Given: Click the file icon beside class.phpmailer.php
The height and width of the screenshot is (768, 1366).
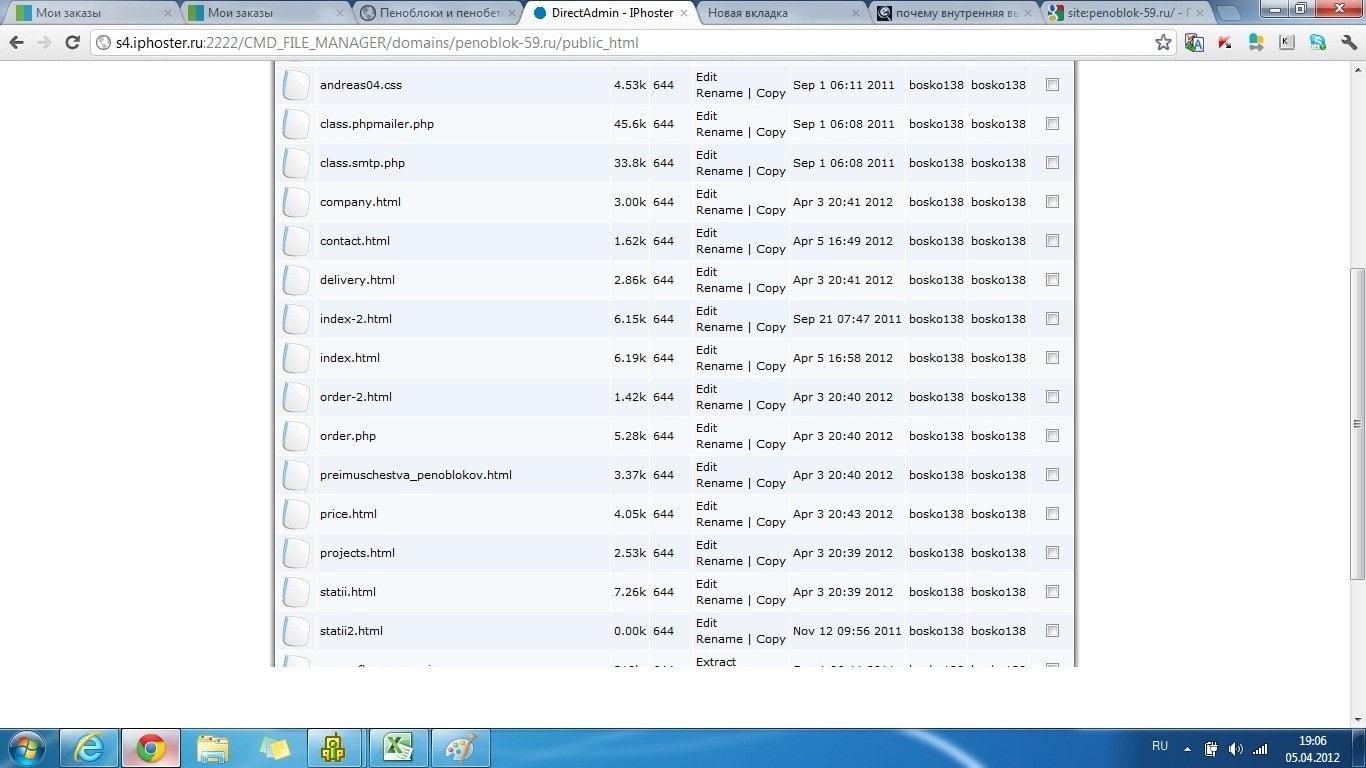Looking at the screenshot, I should (296, 124).
